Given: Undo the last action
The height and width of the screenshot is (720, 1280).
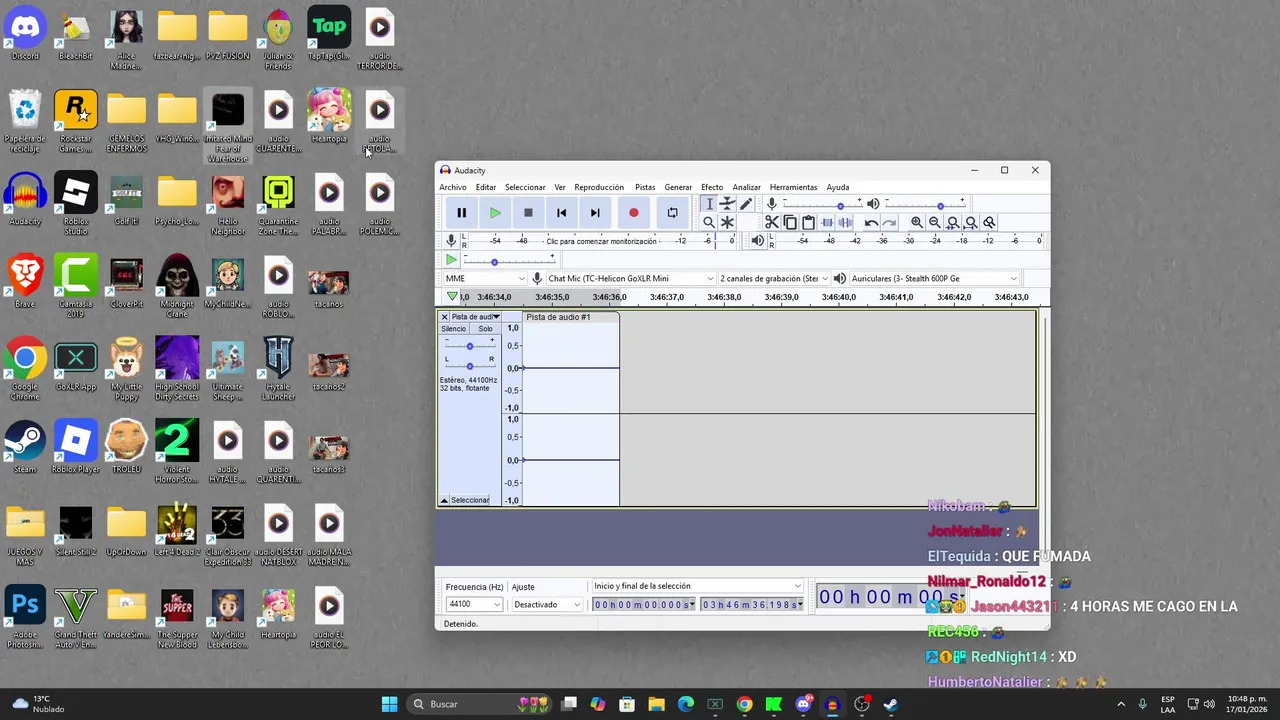Looking at the screenshot, I should (871, 222).
